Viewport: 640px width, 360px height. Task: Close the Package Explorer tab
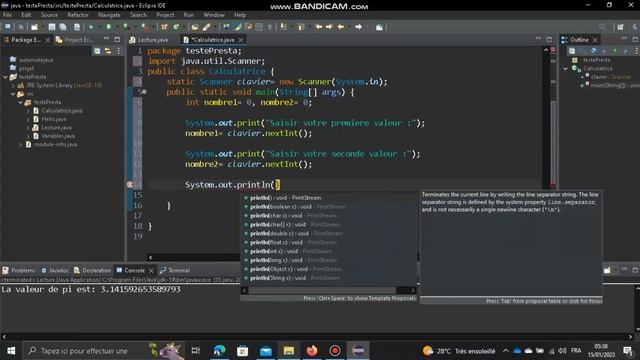click(x=47, y=40)
